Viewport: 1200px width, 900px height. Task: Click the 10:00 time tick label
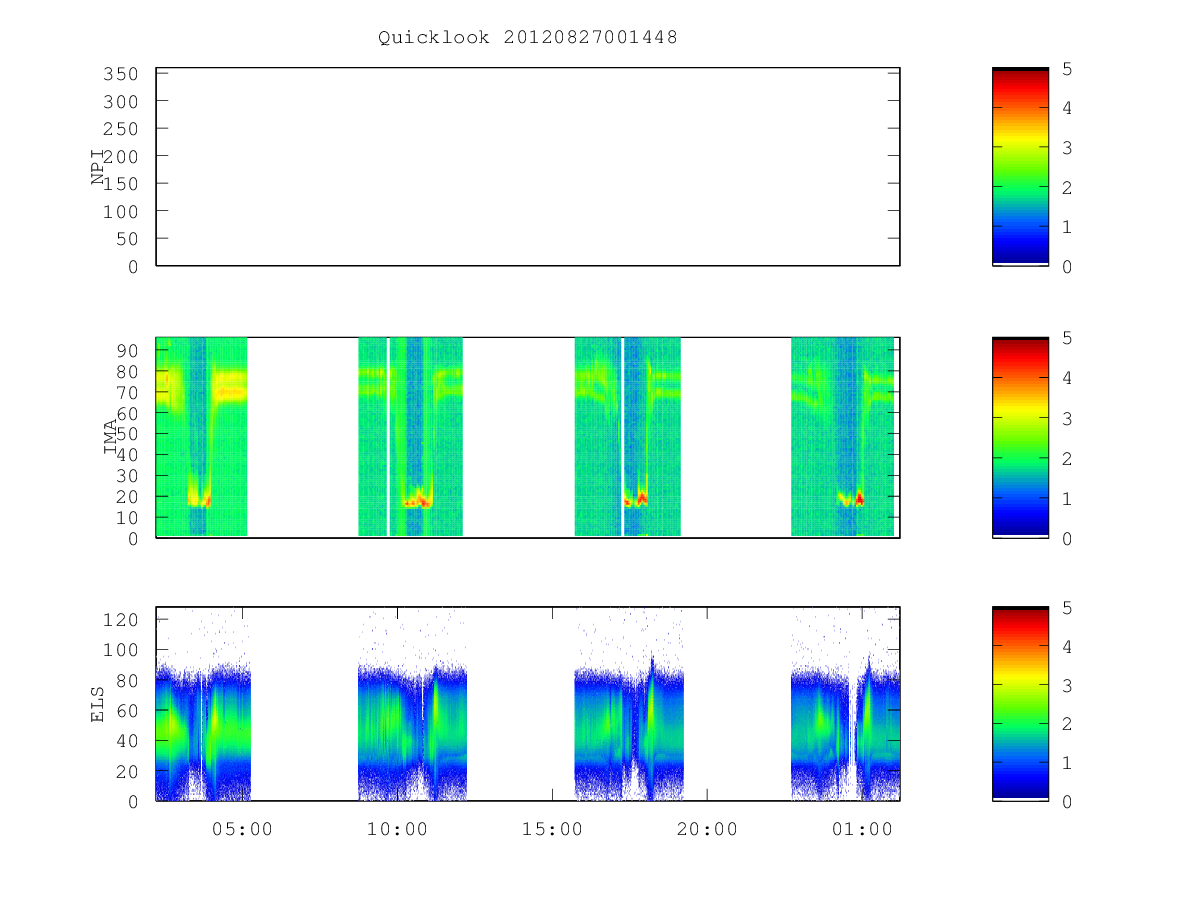pos(397,829)
